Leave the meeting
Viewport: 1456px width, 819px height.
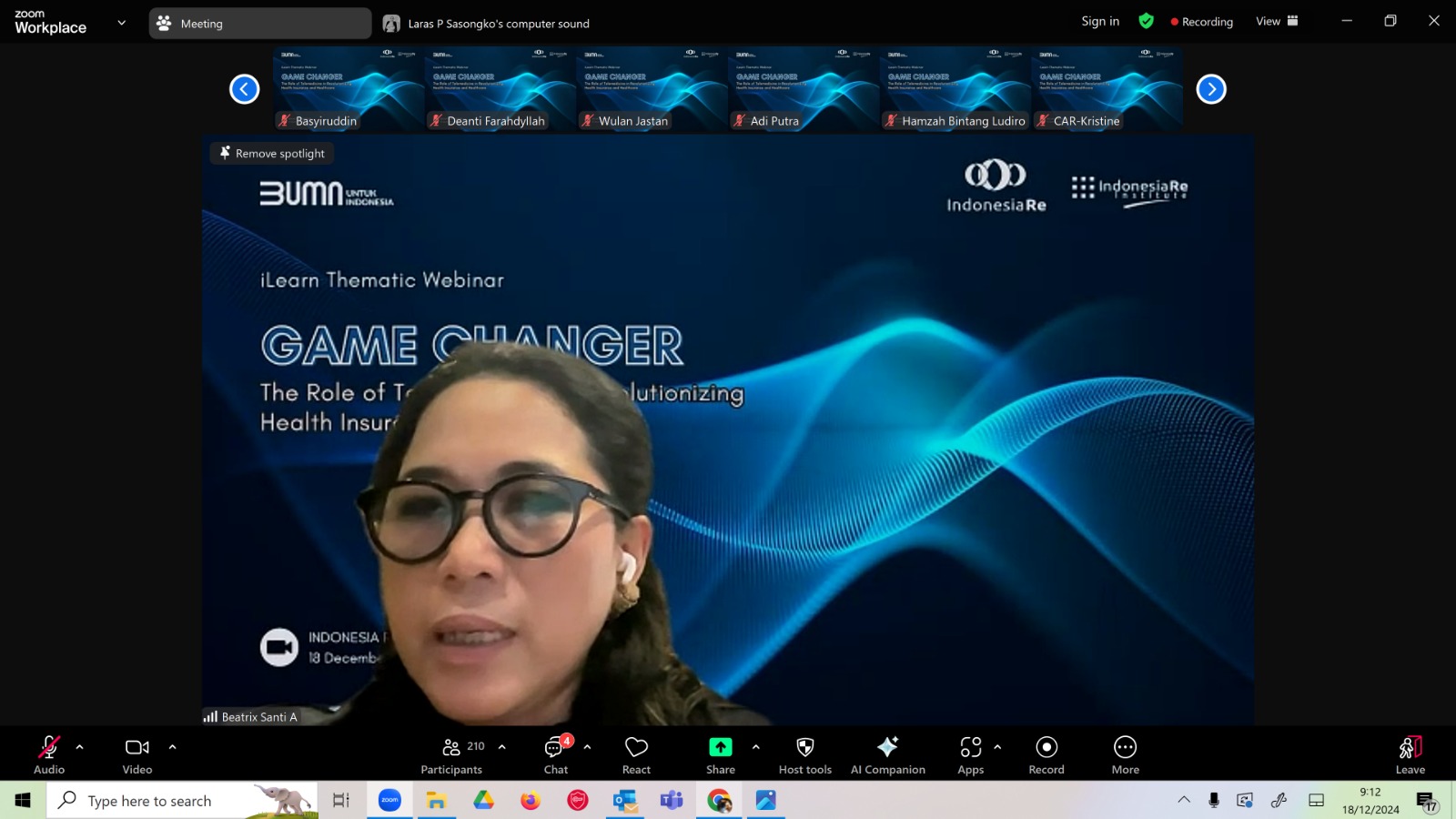point(1410,755)
